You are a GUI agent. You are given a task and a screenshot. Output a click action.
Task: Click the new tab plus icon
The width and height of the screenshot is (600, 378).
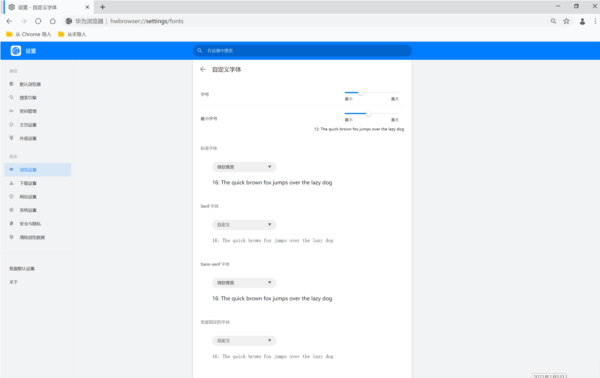click(102, 7)
